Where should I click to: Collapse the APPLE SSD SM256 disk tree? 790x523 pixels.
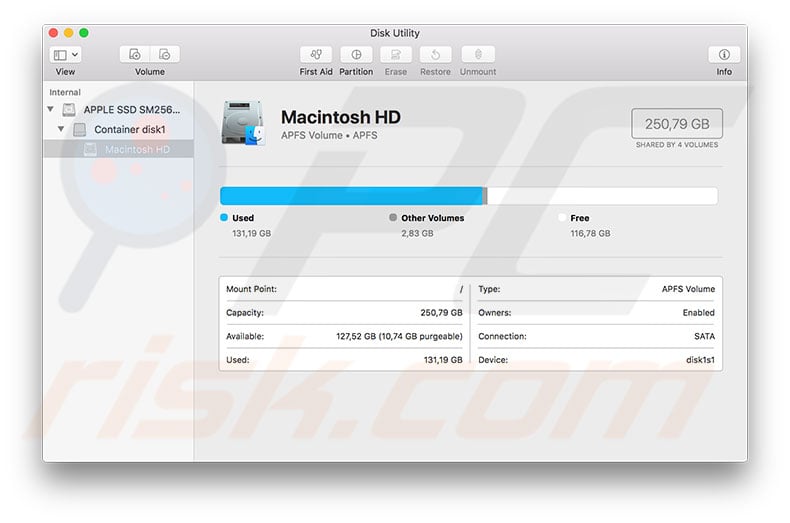click(x=50, y=109)
